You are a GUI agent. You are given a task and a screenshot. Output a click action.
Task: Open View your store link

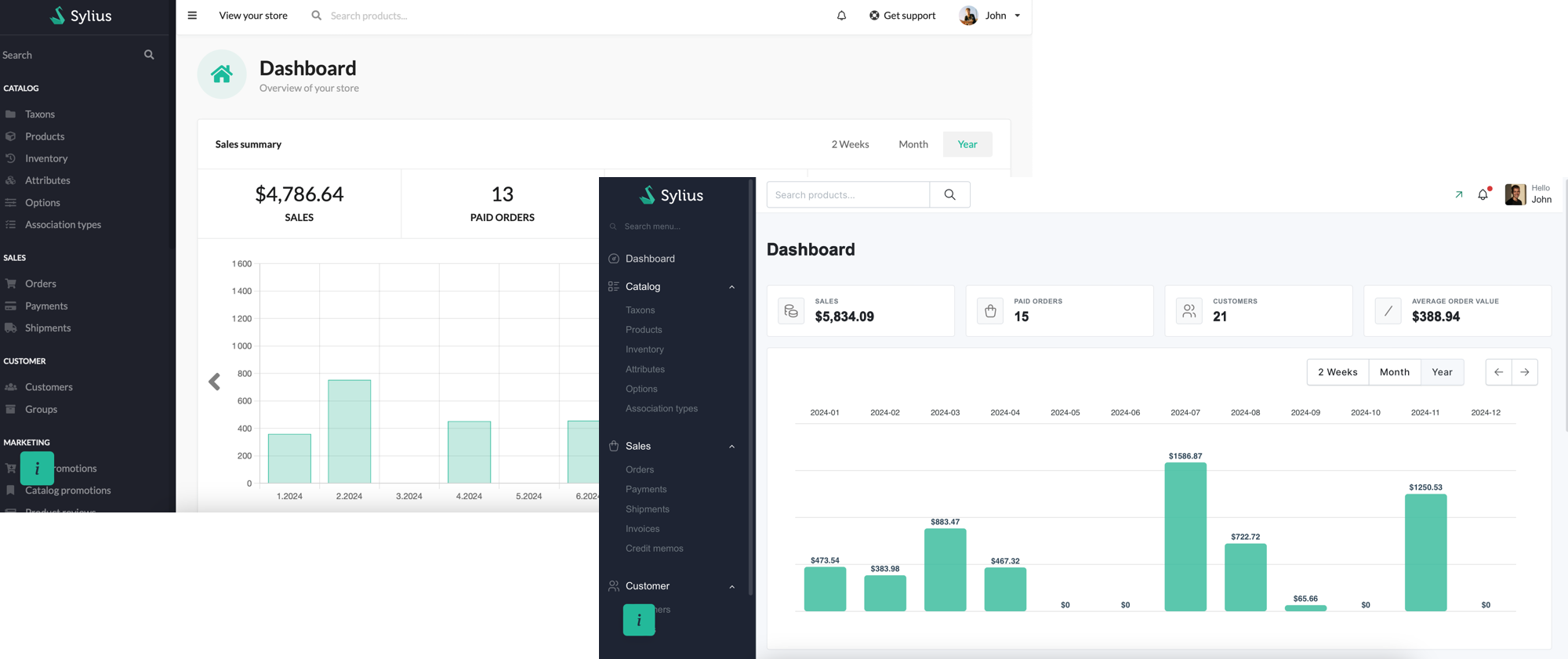tap(253, 15)
